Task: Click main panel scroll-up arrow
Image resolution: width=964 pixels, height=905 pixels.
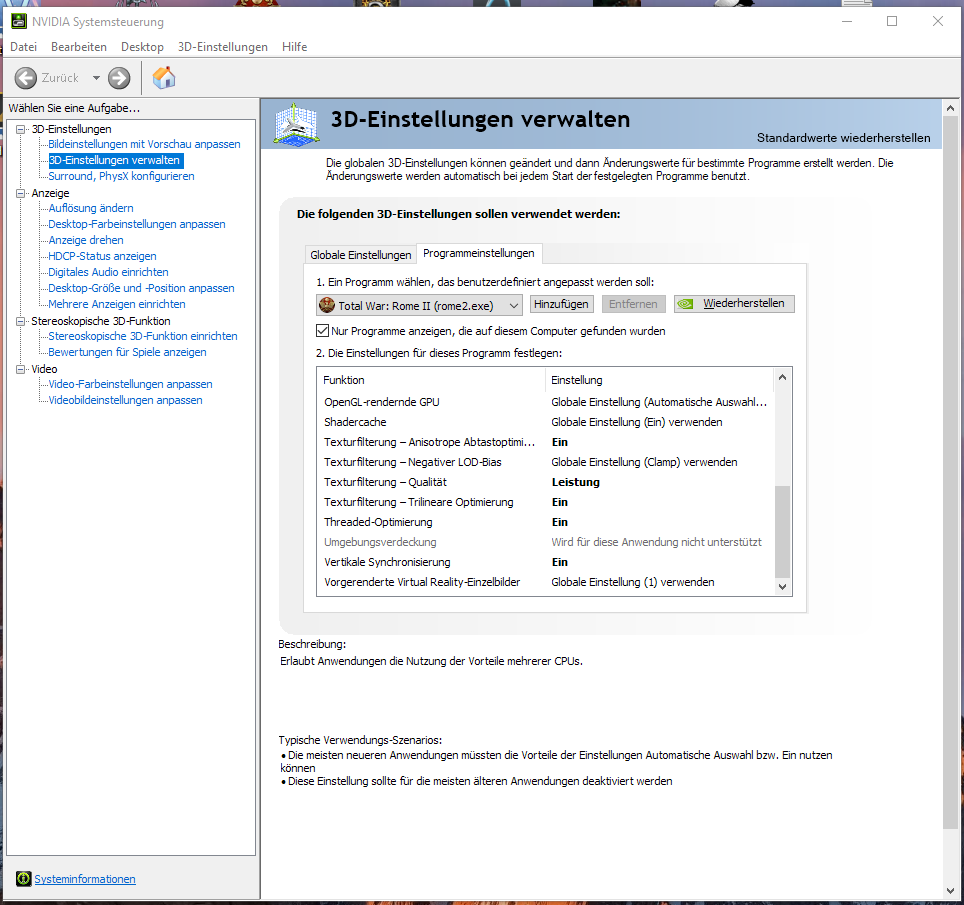Action: [x=950, y=108]
